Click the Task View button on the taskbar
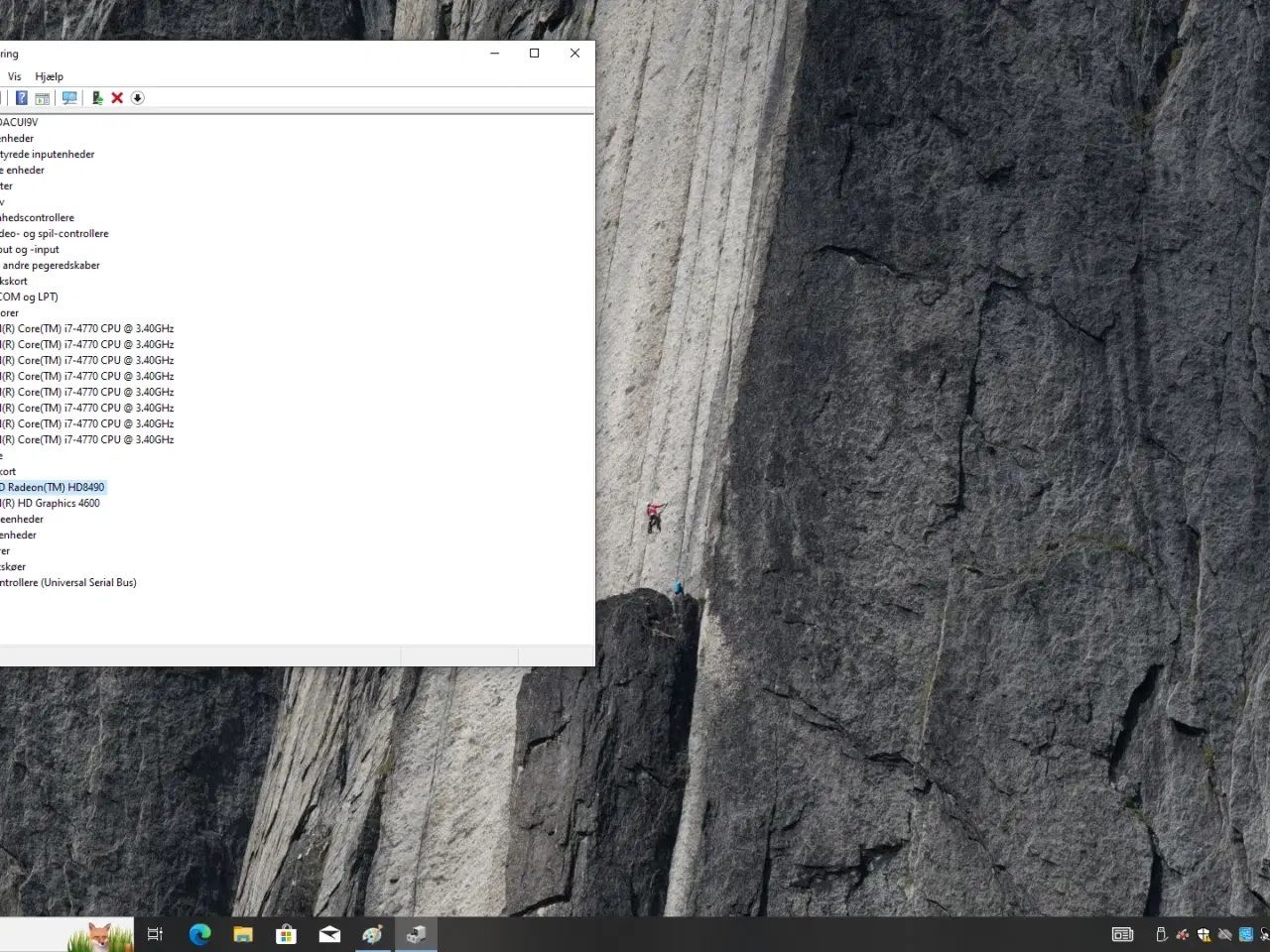This screenshot has width=1270, height=952. tap(155, 933)
